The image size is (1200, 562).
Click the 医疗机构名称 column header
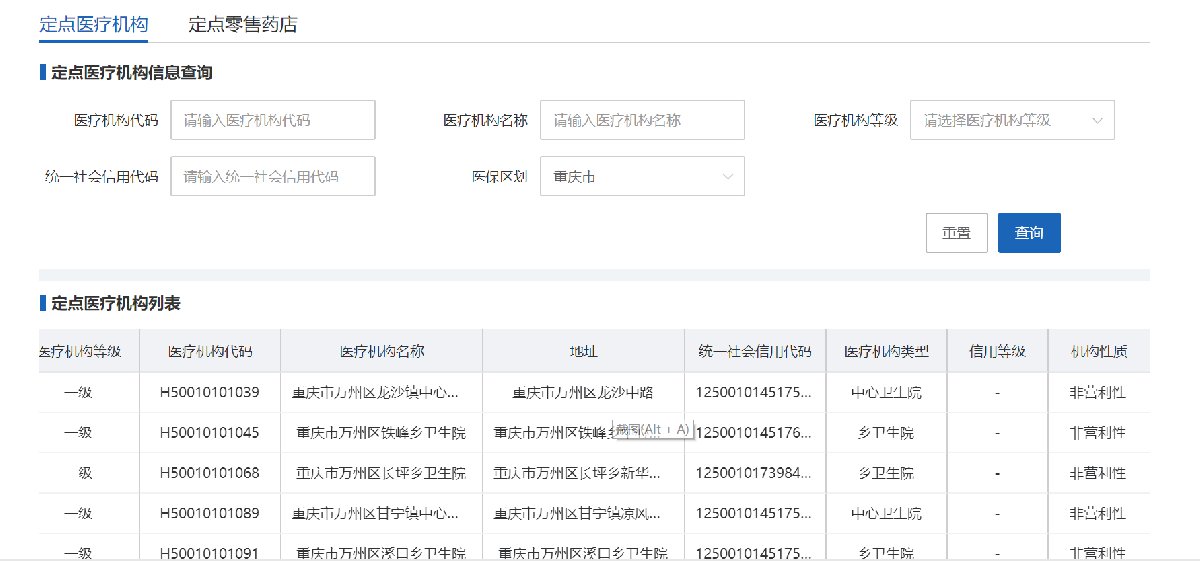381,352
